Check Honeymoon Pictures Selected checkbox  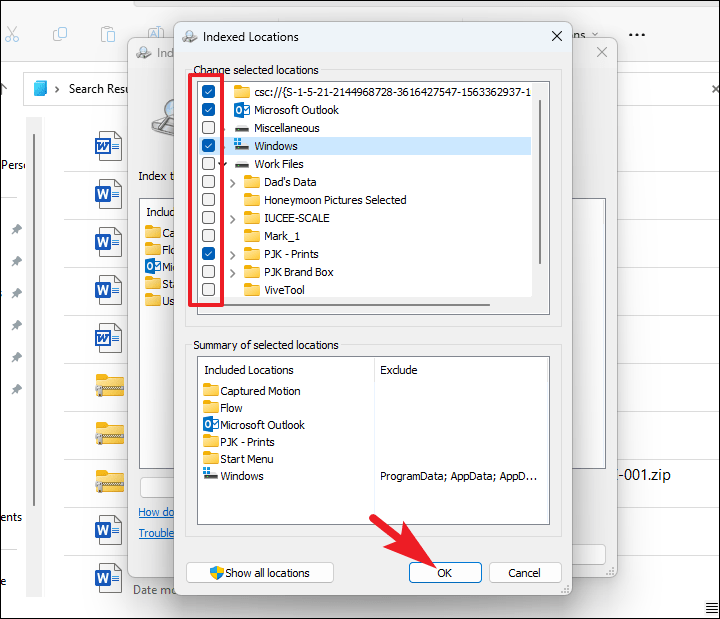[x=208, y=199]
